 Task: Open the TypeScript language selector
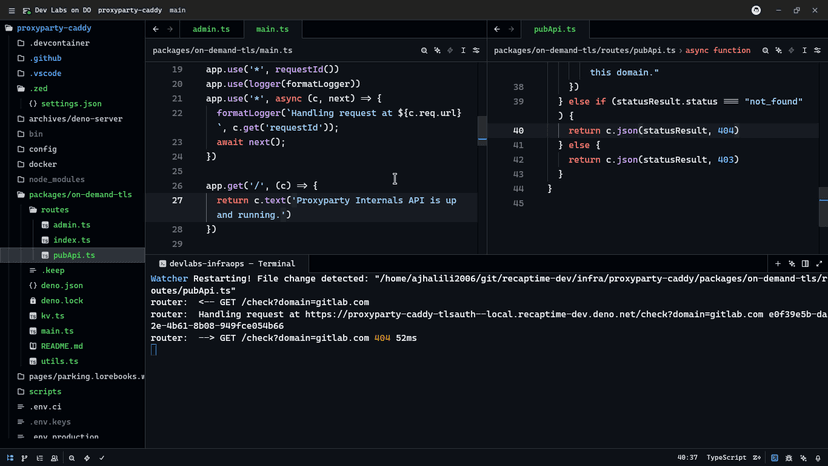coord(726,458)
